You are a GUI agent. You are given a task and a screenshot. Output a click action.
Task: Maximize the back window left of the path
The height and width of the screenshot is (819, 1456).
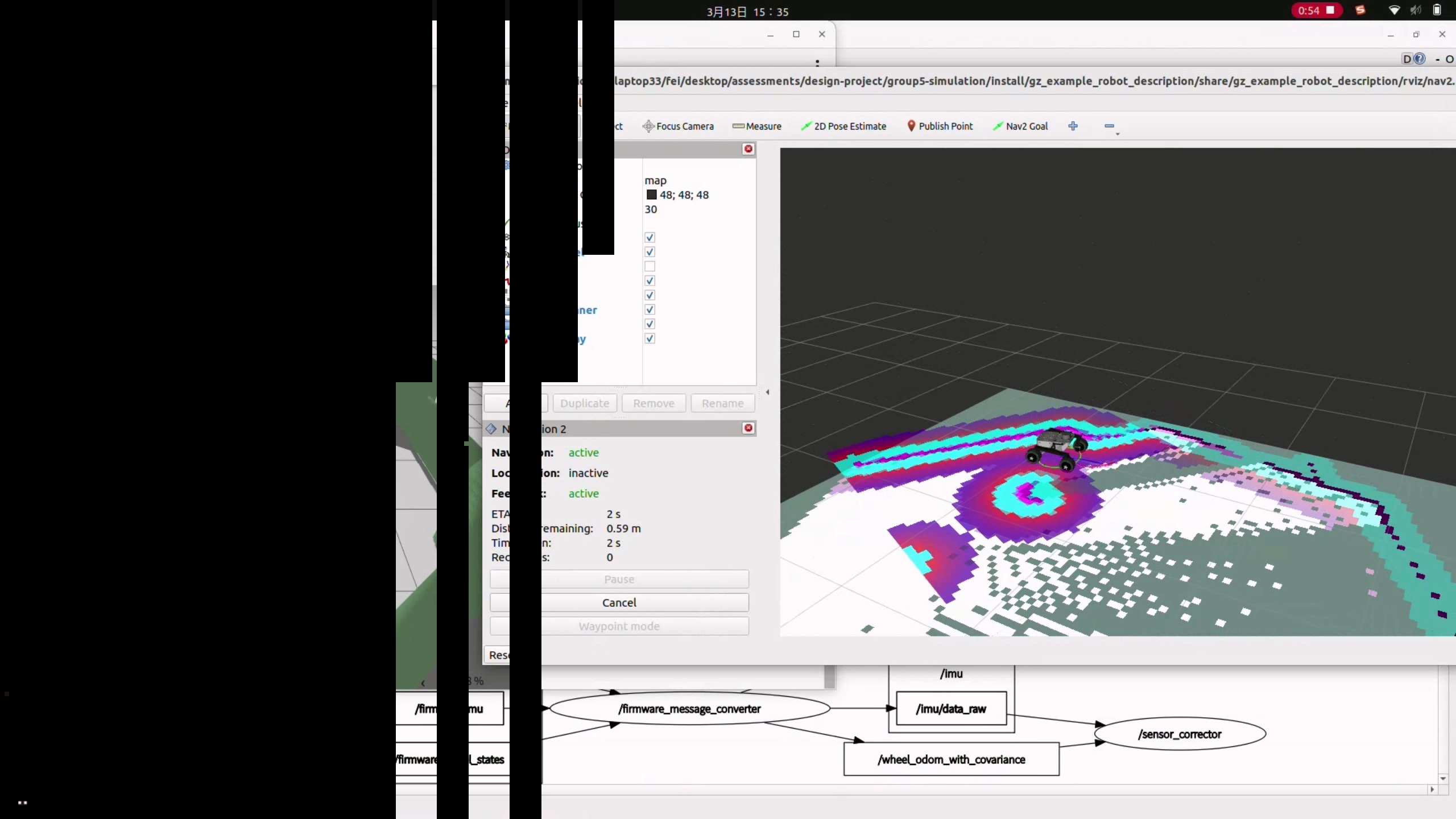pos(796,34)
